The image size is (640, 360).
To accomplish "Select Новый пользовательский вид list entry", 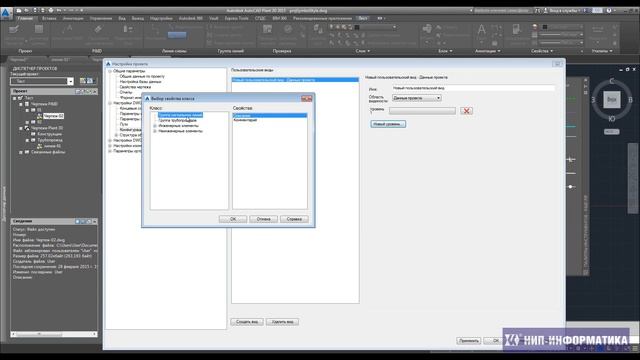I will (x=295, y=80).
